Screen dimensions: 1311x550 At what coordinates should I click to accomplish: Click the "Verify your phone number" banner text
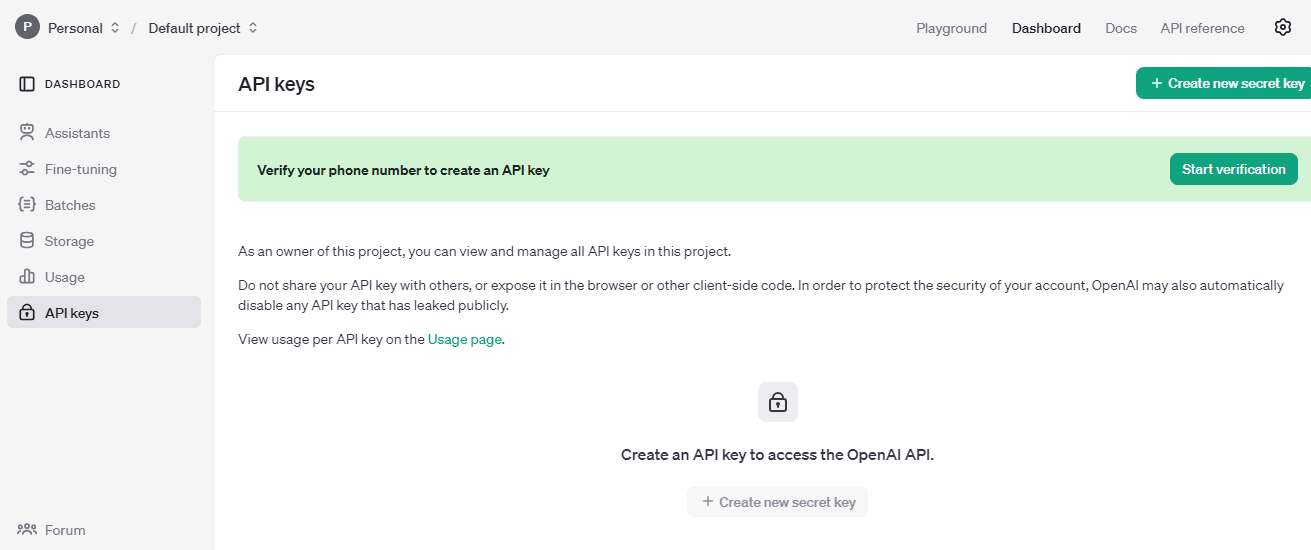point(403,170)
